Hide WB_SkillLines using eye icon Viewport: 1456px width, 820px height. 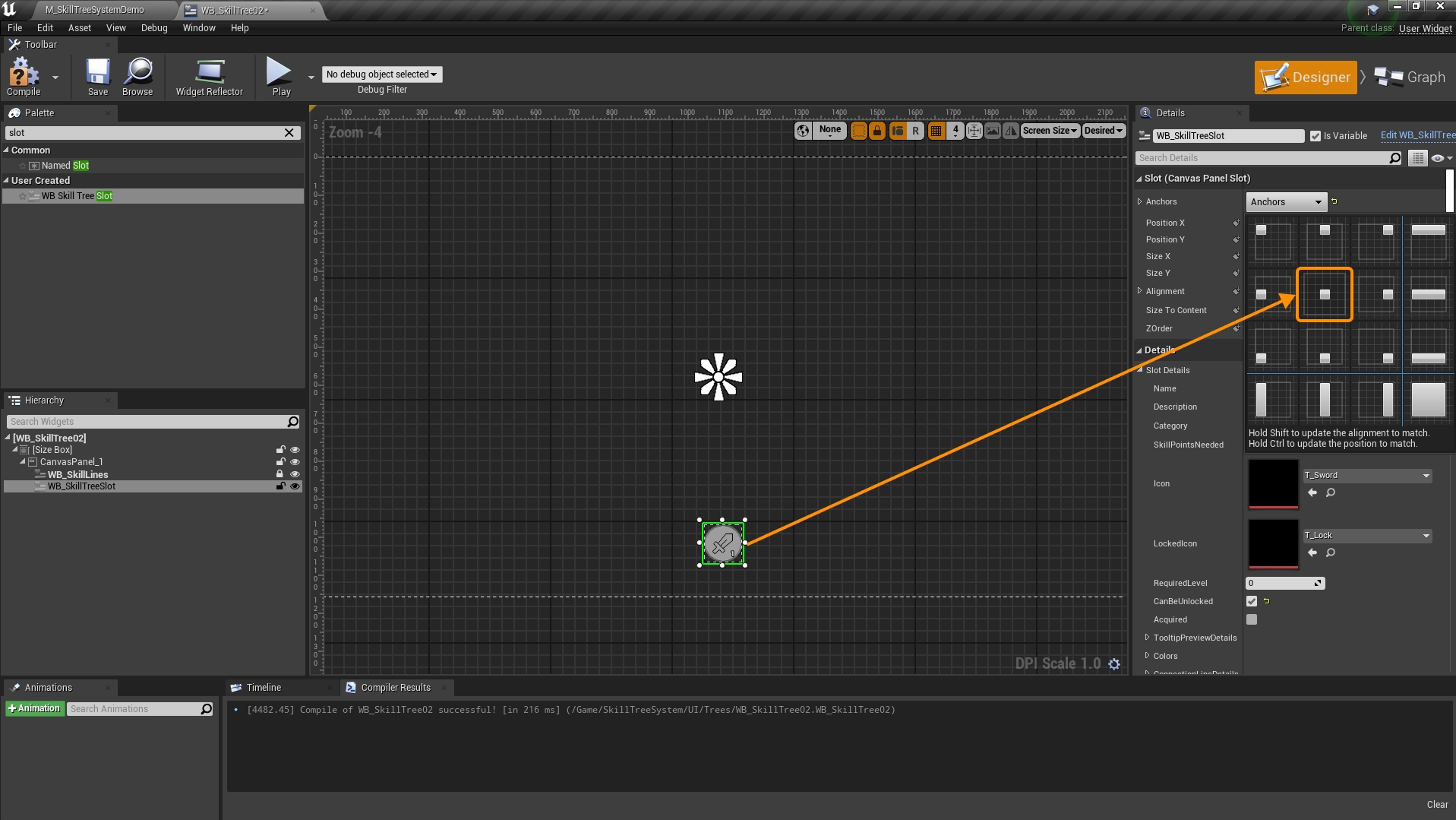tap(295, 474)
